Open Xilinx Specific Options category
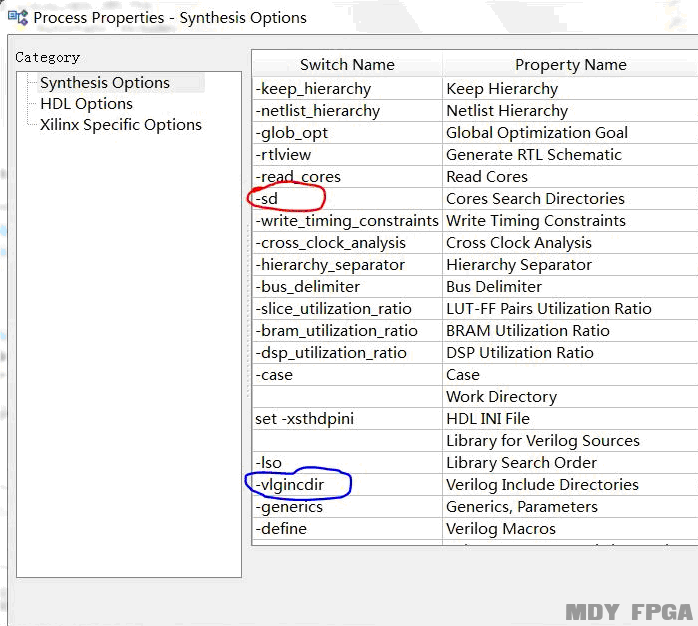 pyautogui.click(x=121, y=125)
